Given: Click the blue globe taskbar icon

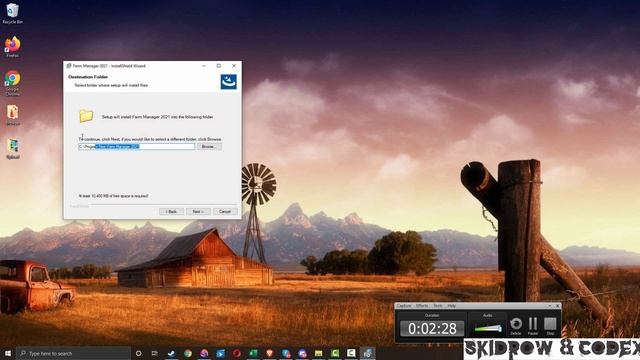Looking at the screenshot, I should point(286,353).
